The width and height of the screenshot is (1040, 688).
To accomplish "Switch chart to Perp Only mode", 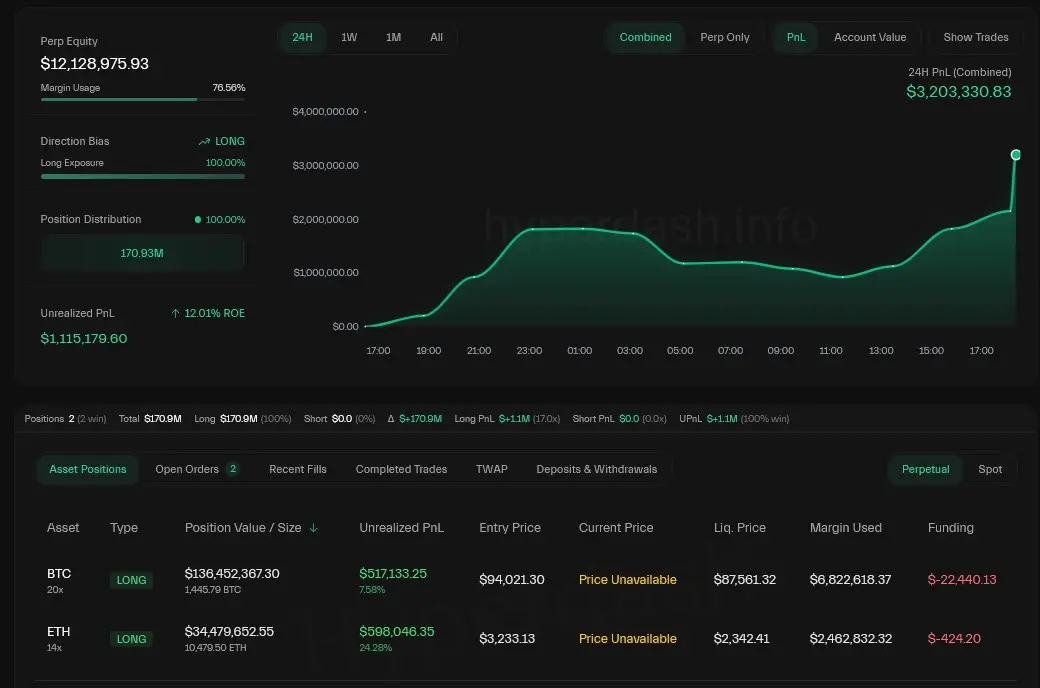I will tap(724, 38).
